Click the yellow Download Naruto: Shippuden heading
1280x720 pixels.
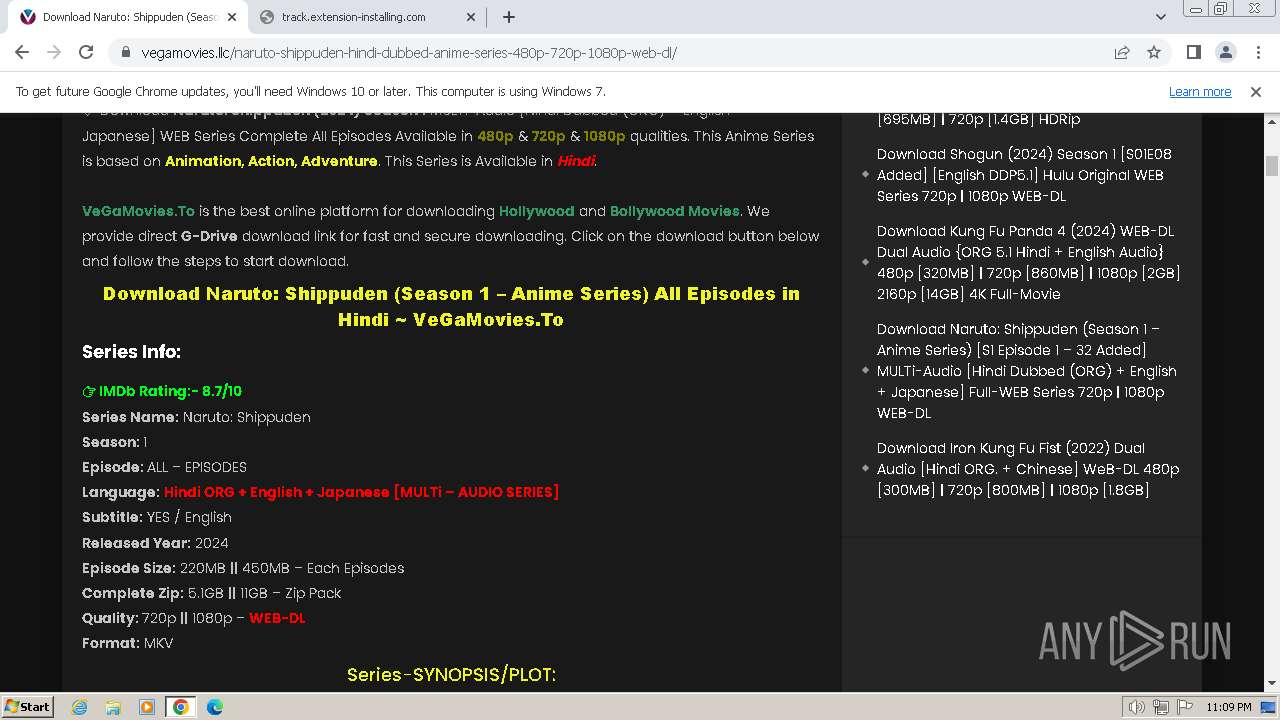[x=451, y=306]
